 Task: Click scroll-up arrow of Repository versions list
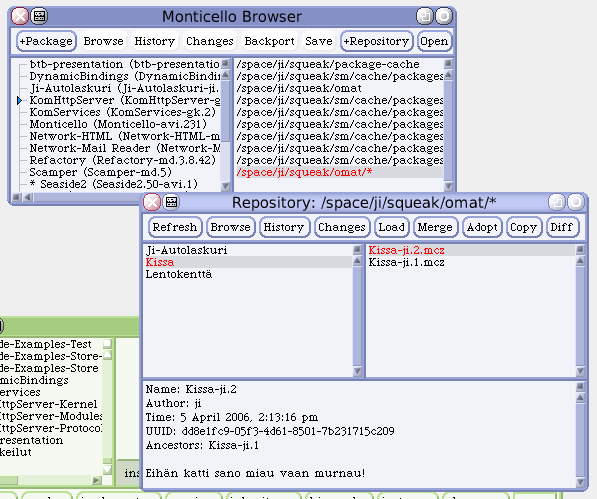(x=580, y=261)
